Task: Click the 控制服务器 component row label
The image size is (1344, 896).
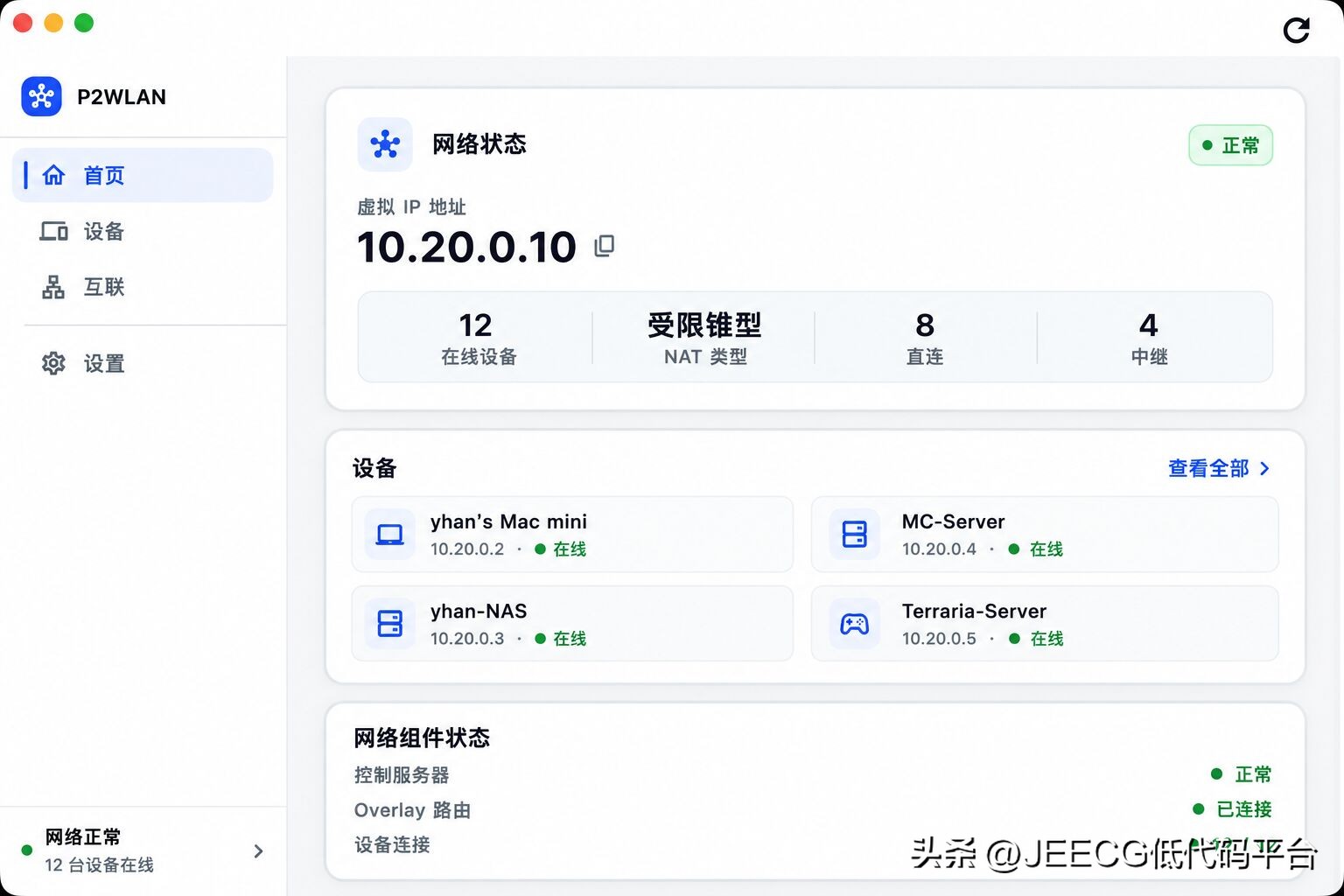Action: tap(402, 775)
